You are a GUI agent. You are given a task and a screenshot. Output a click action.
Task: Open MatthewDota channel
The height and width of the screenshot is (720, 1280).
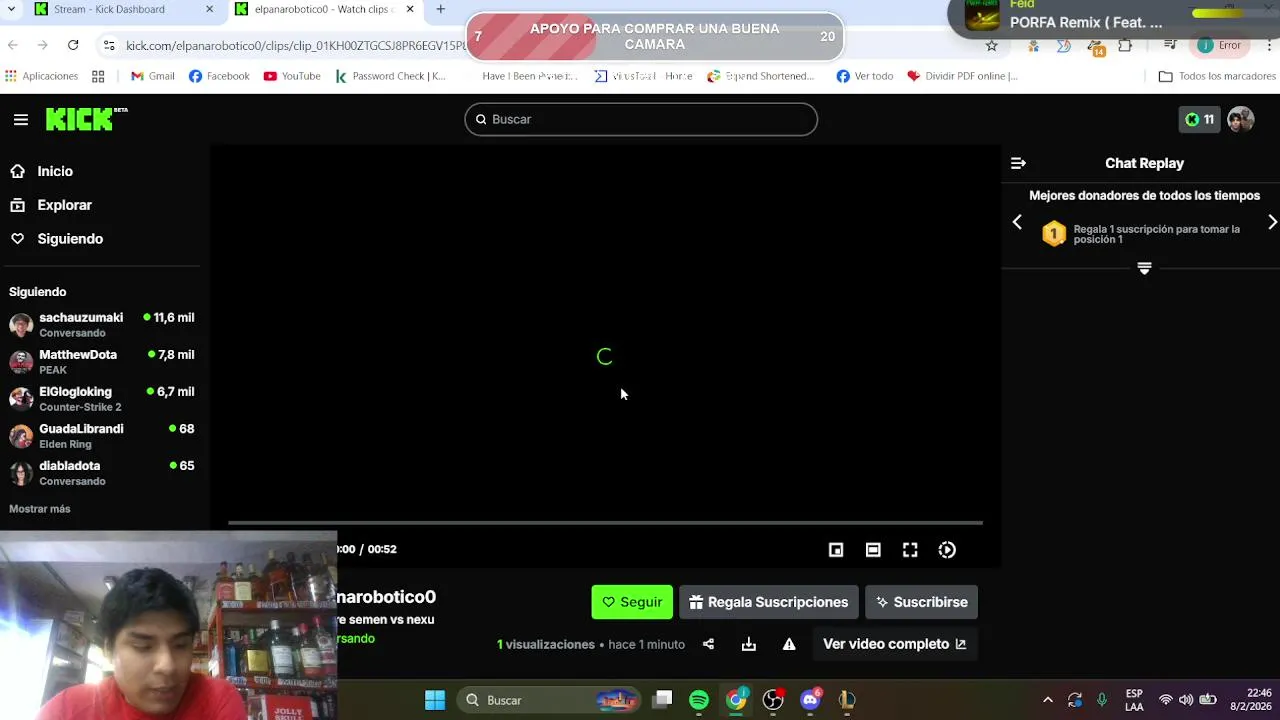point(102,362)
